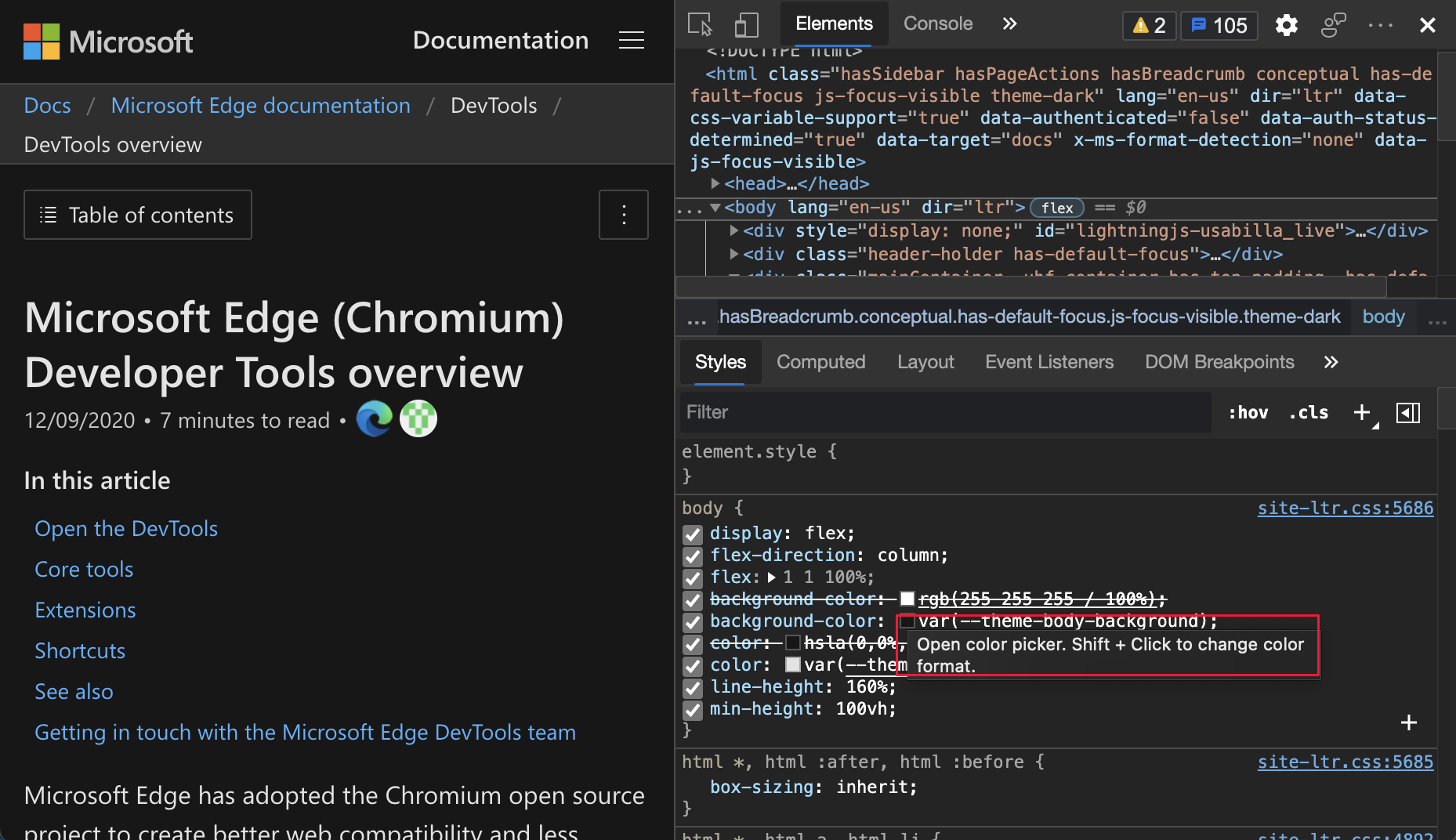This screenshot has height=840, width=1456.
Task: Toggle device emulation mode
Action: coord(745,24)
